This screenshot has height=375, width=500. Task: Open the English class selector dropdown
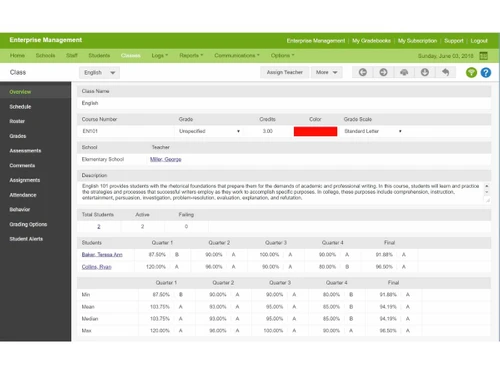tap(99, 72)
